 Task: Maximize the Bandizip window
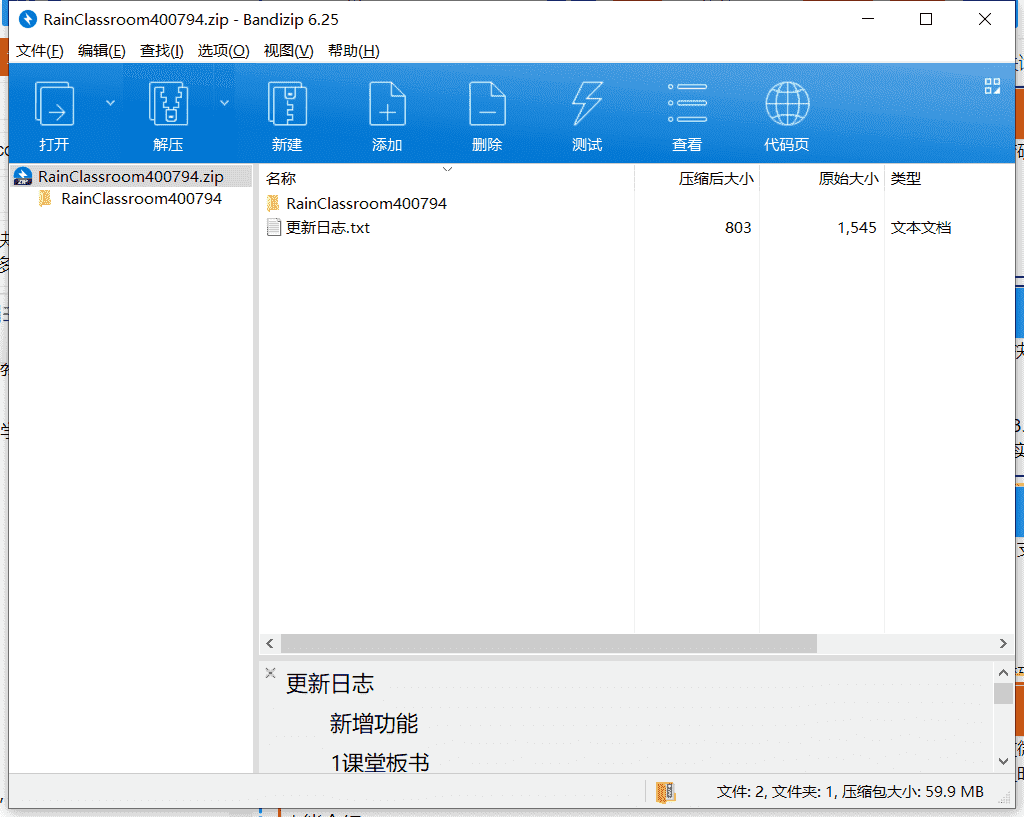pos(926,20)
